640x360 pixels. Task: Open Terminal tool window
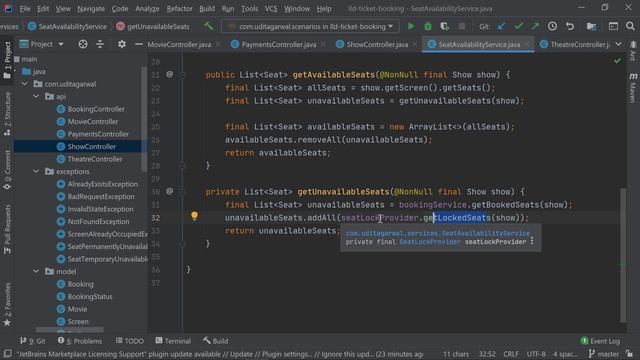coord(173,341)
